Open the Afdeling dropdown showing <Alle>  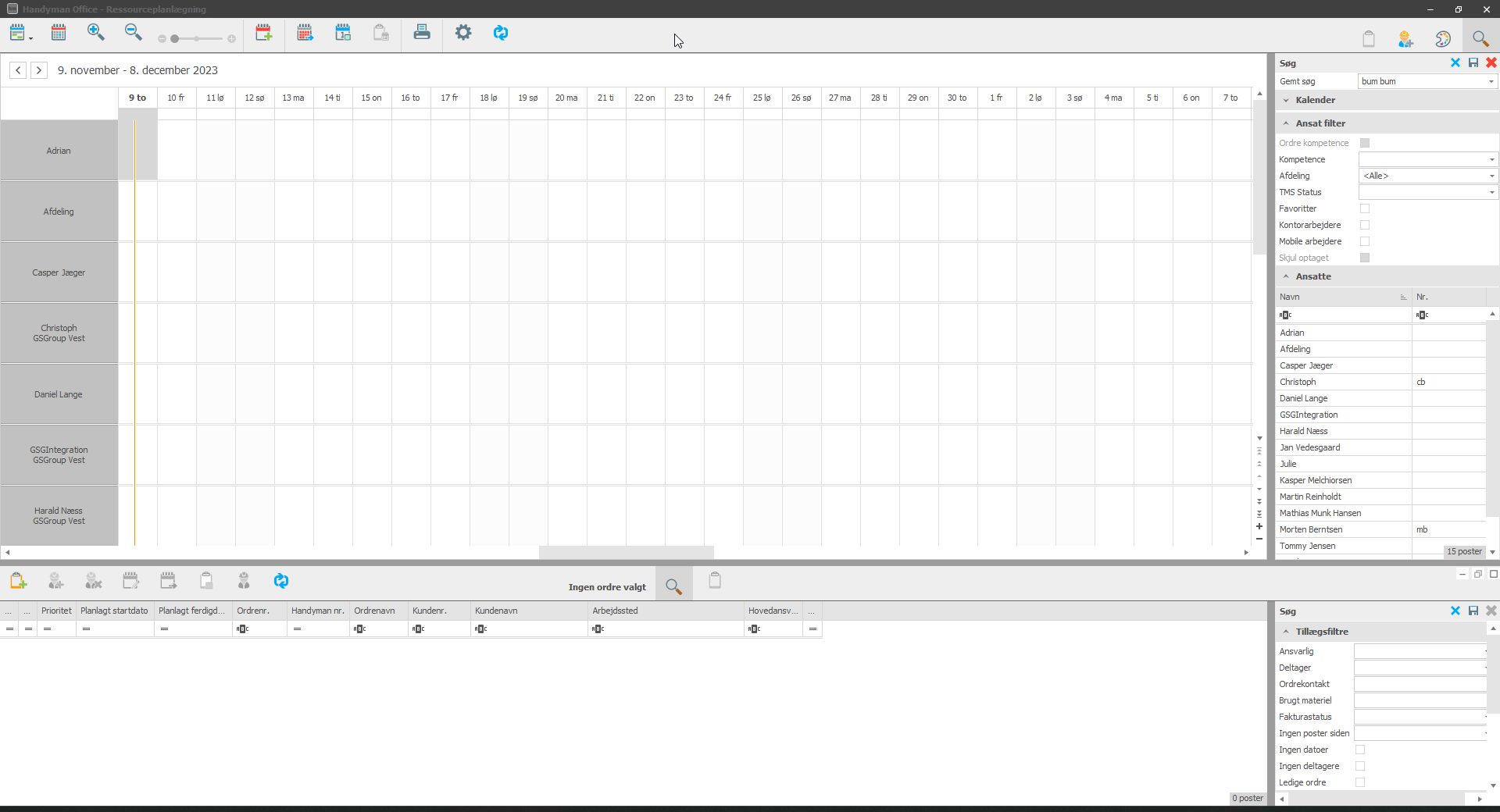pyautogui.click(x=1491, y=176)
